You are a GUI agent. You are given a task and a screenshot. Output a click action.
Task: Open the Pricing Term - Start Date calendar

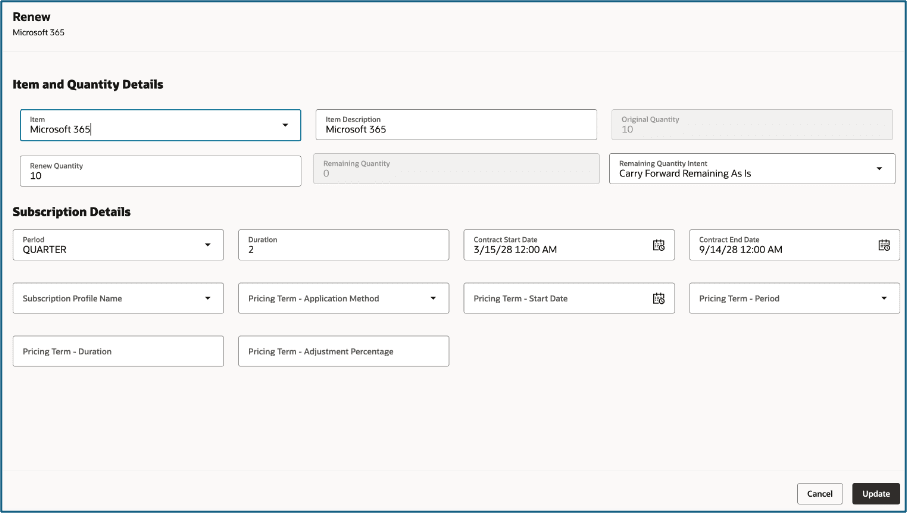[x=658, y=299]
